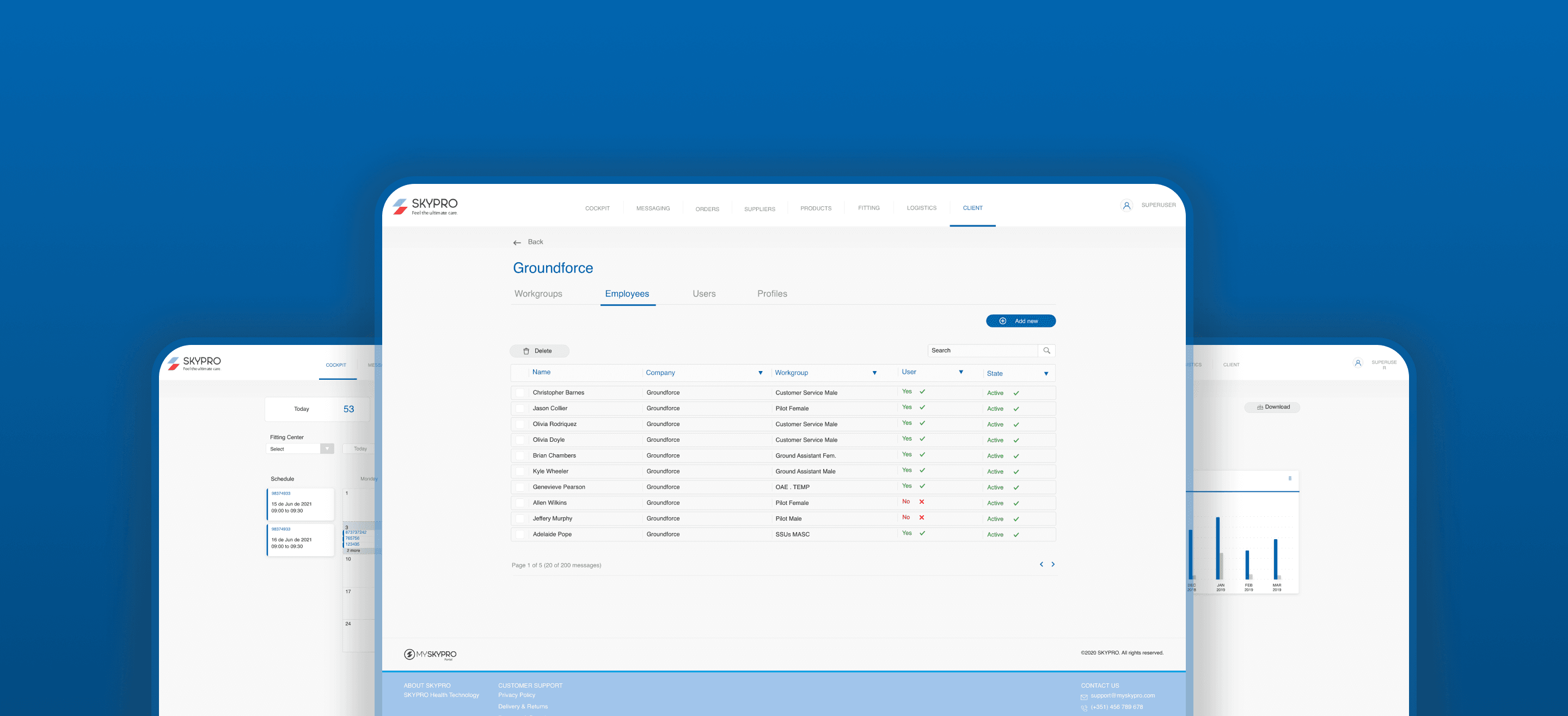Click support@myskypro.com email link

click(x=1123, y=696)
